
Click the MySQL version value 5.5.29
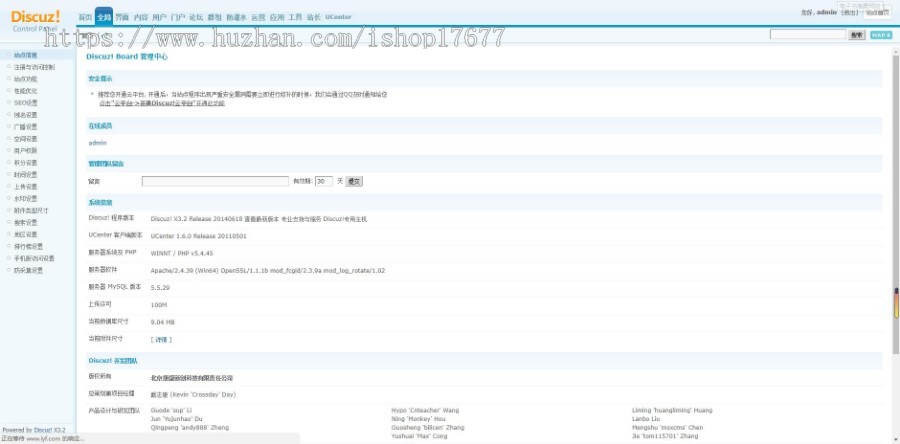point(160,287)
